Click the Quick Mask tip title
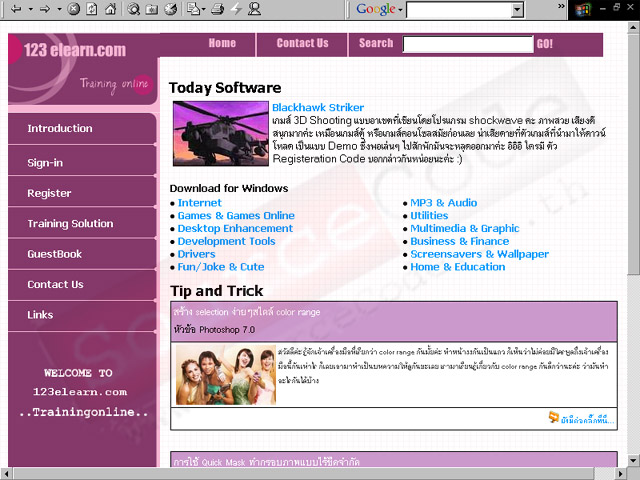This screenshot has height=480, width=640. 267,462
